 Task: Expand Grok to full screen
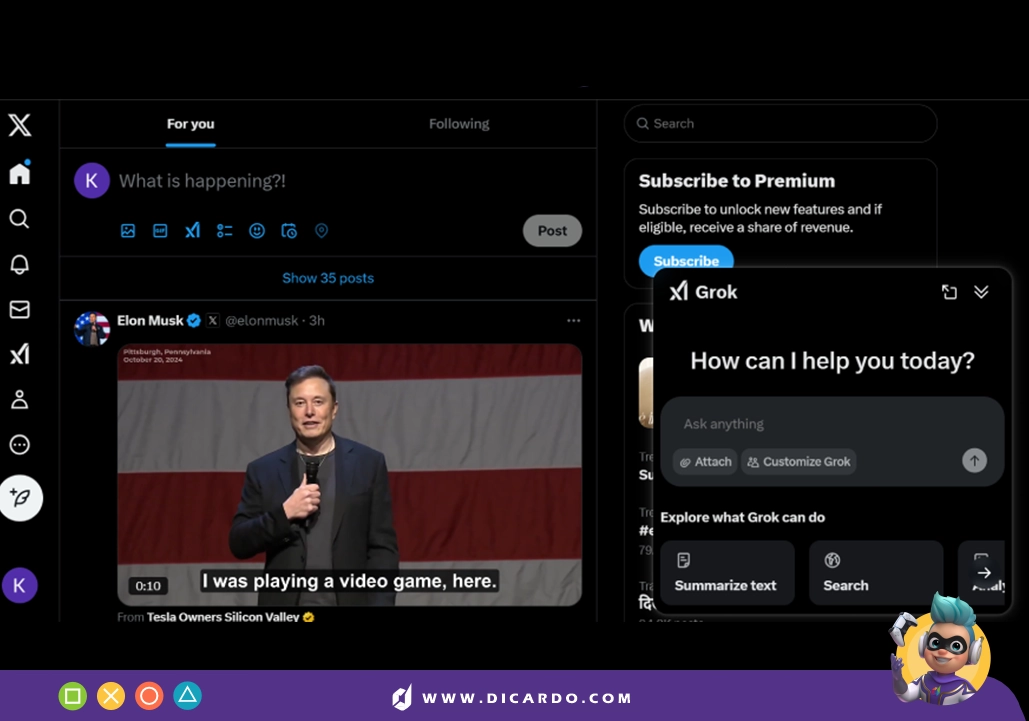coord(949,292)
